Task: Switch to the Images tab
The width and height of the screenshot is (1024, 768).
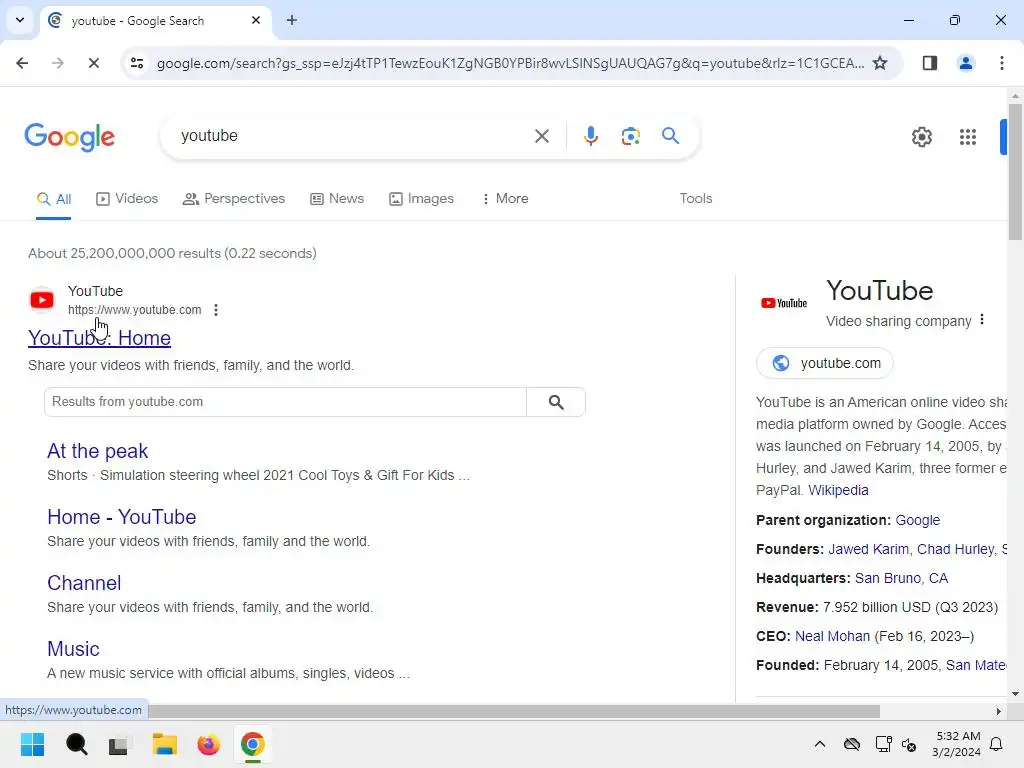Action: point(421,199)
